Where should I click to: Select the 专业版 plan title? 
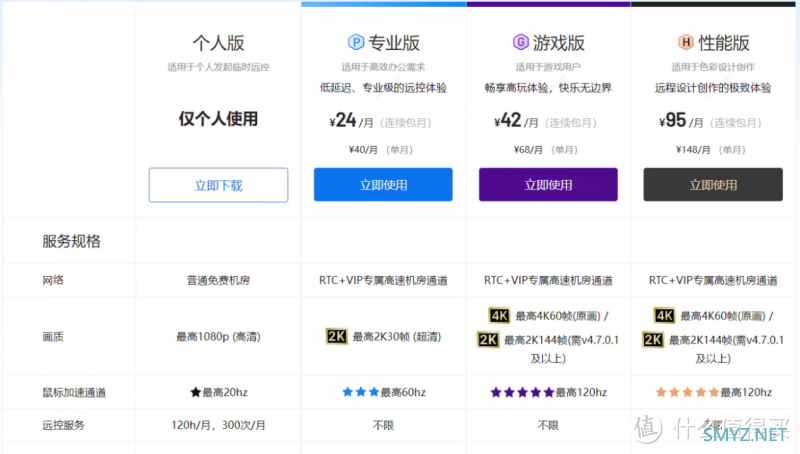pyautogui.click(x=394, y=43)
